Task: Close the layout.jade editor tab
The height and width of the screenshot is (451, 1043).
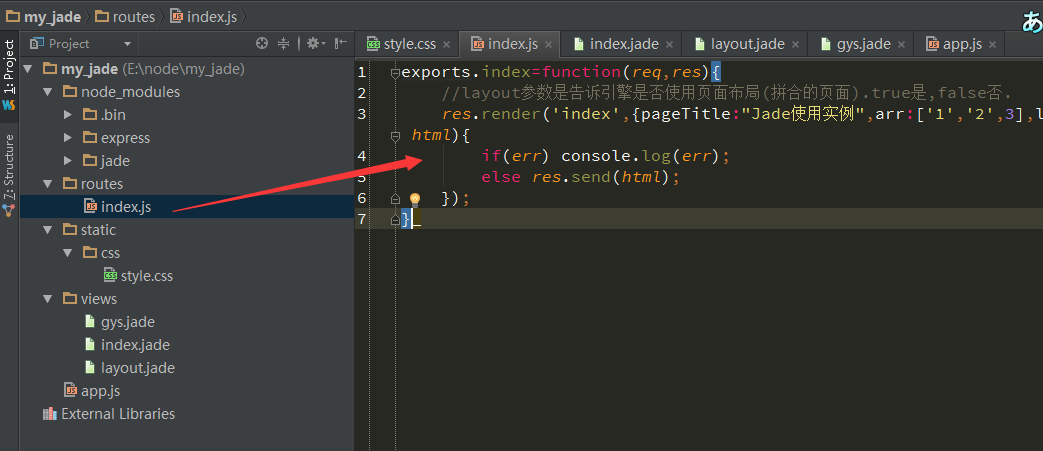Action: pos(796,44)
